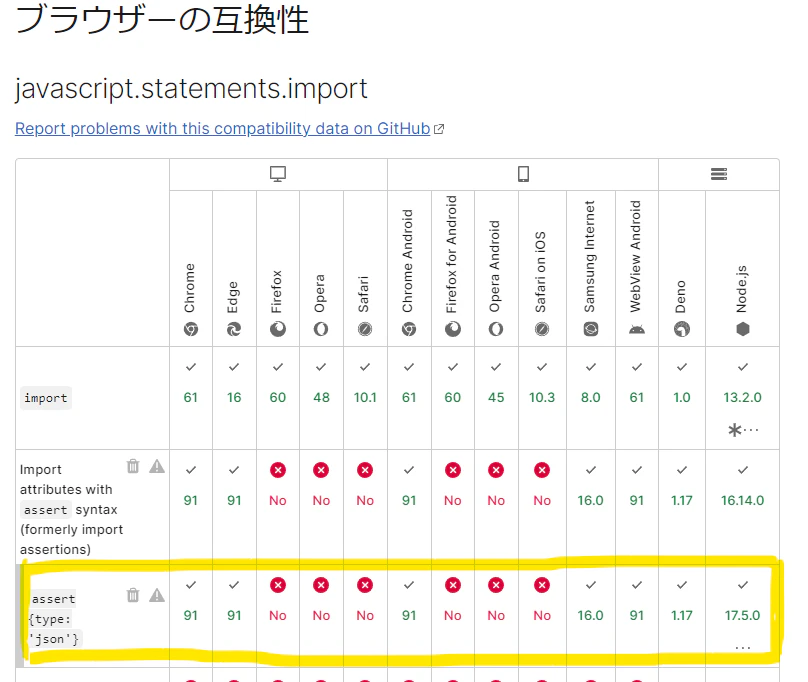
Task: Click the Safari on iOS logo icon
Action: pos(542,329)
